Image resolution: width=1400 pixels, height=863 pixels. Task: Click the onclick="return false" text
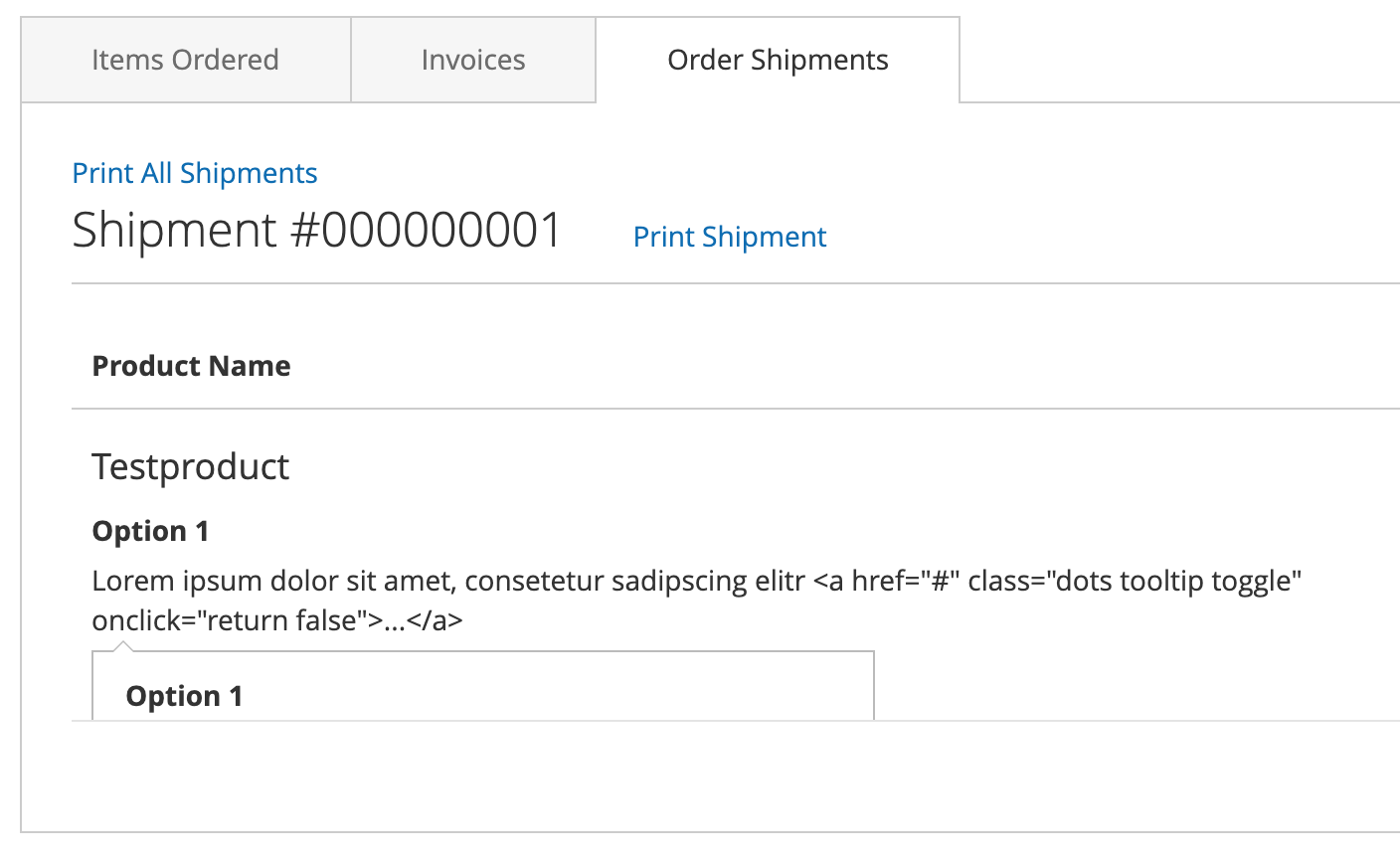click(230, 620)
